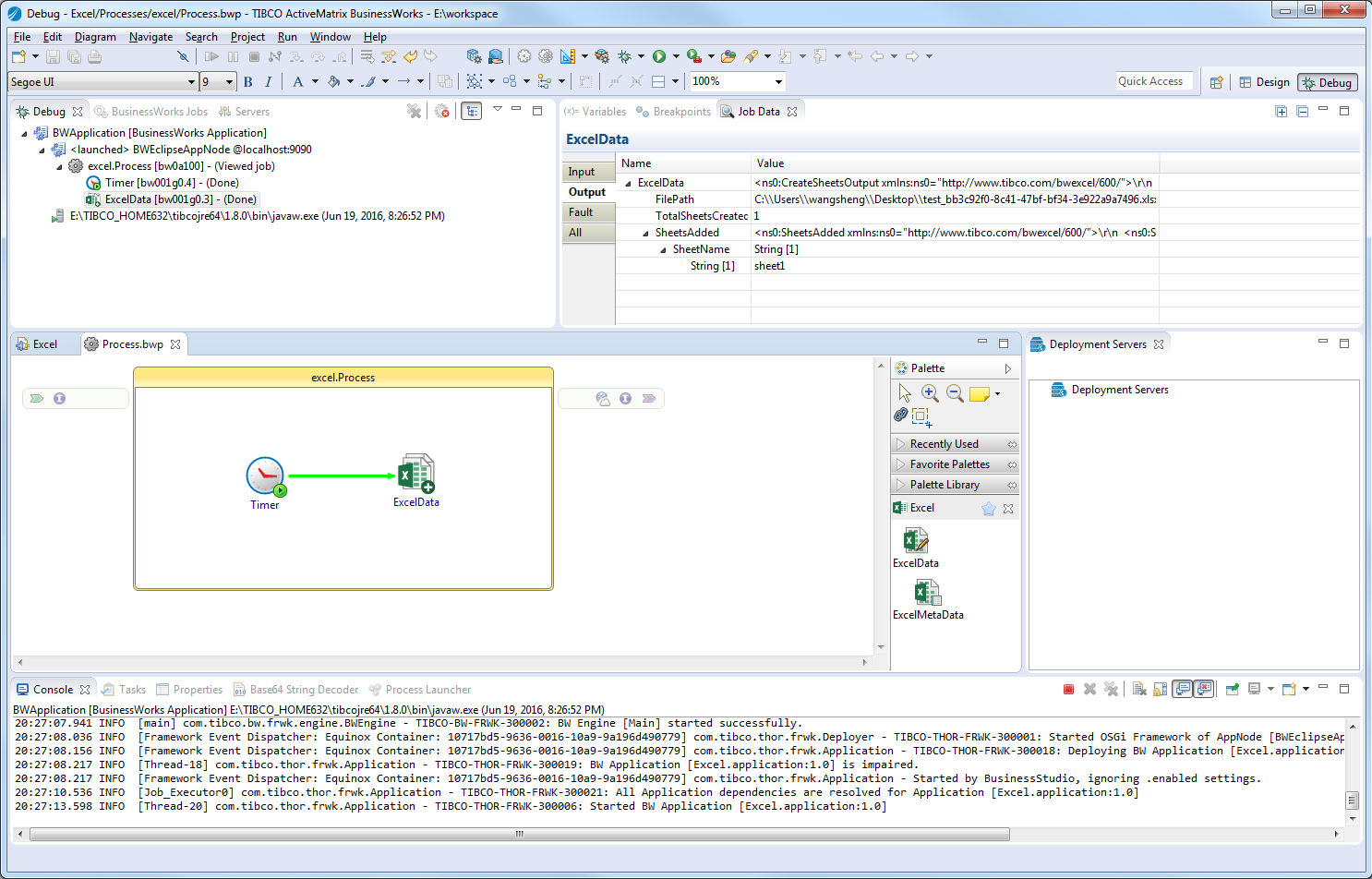Viewport: 1372px width, 879px height.
Task: Pick the ExcelMetaData activity in the palette
Action: click(x=928, y=599)
